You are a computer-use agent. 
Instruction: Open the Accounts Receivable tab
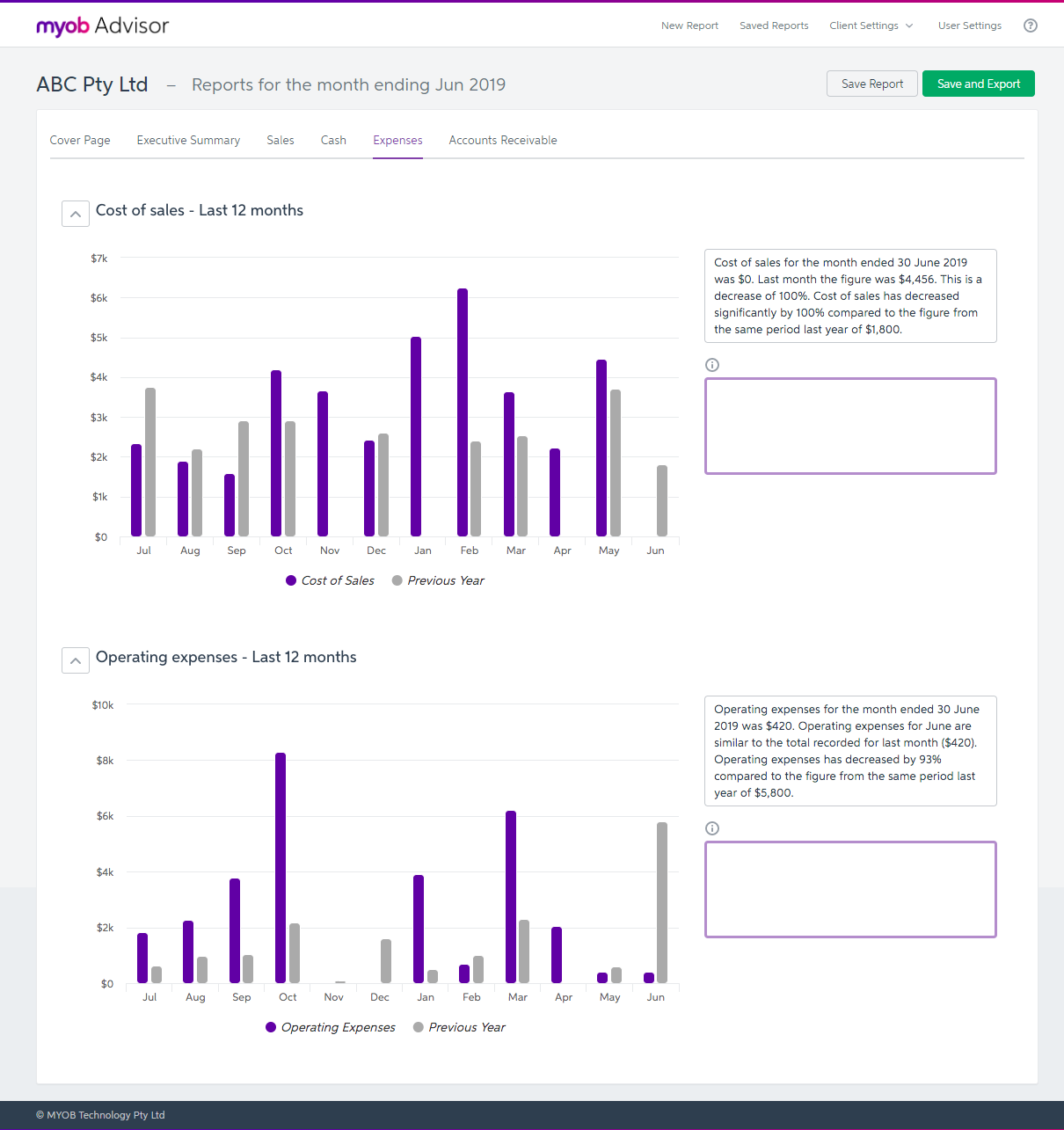[x=503, y=140]
